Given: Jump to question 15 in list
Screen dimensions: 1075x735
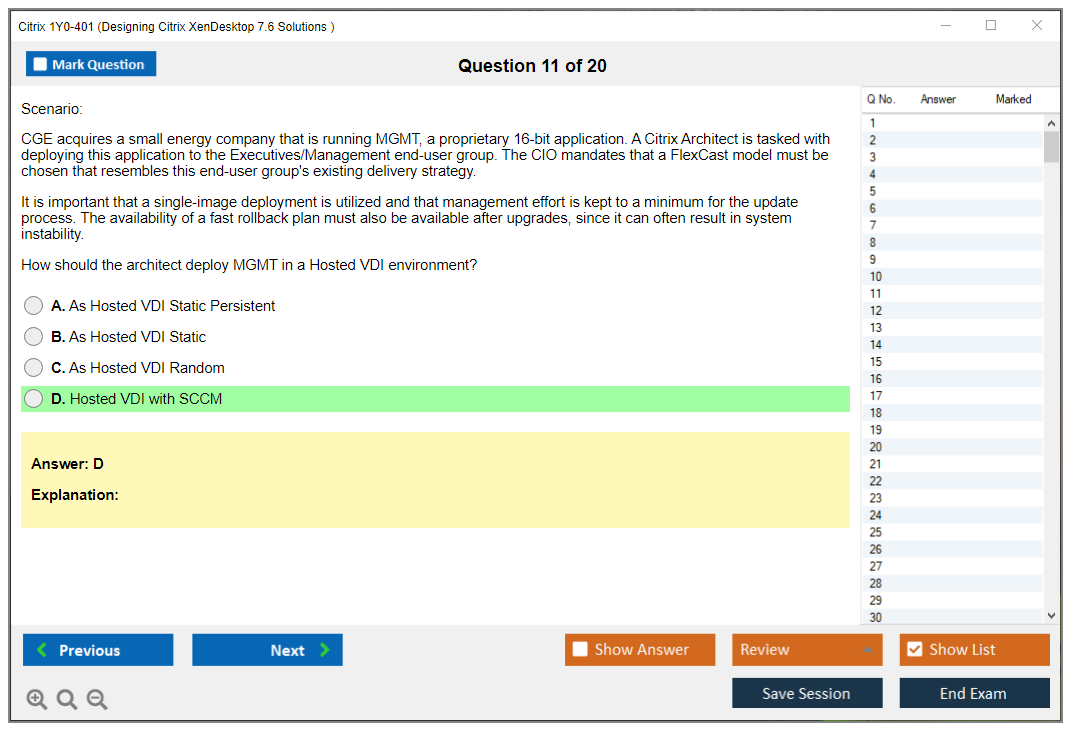Looking at the screenshot, I should 876,362.
